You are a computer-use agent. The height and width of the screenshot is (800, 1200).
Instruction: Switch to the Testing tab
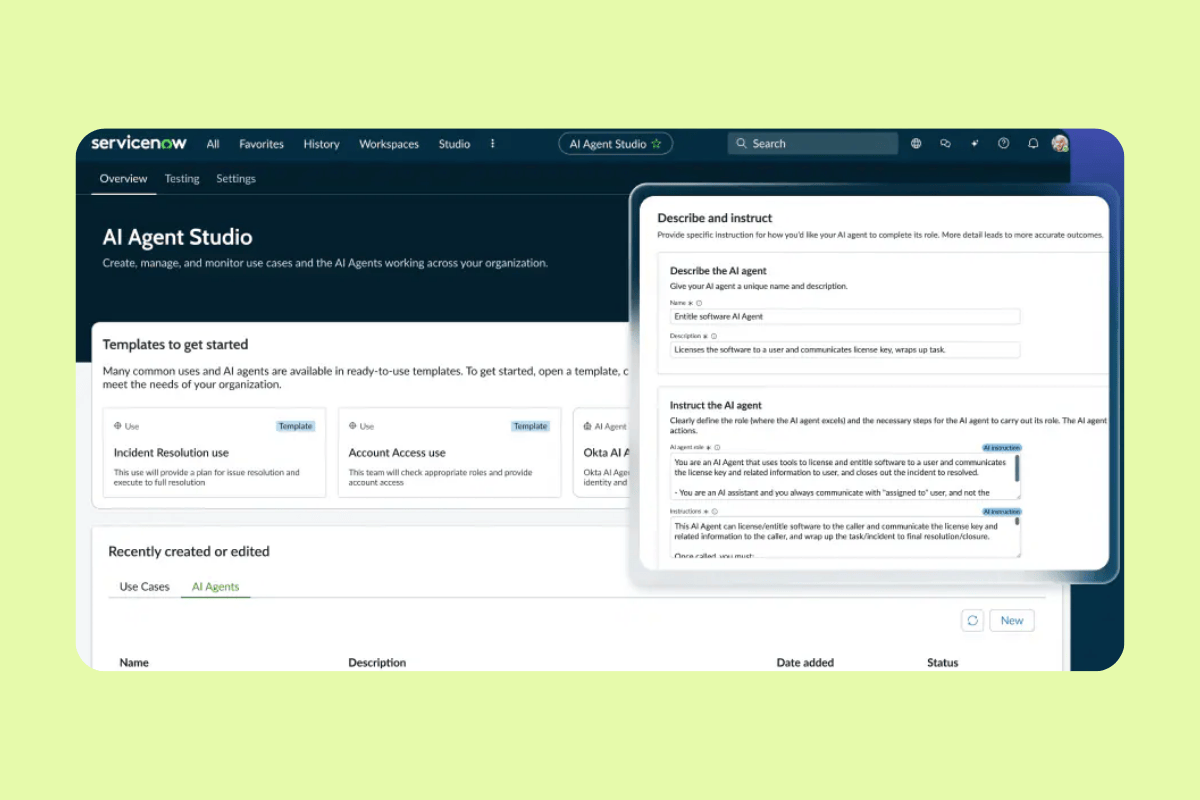[x=182, y=178]
